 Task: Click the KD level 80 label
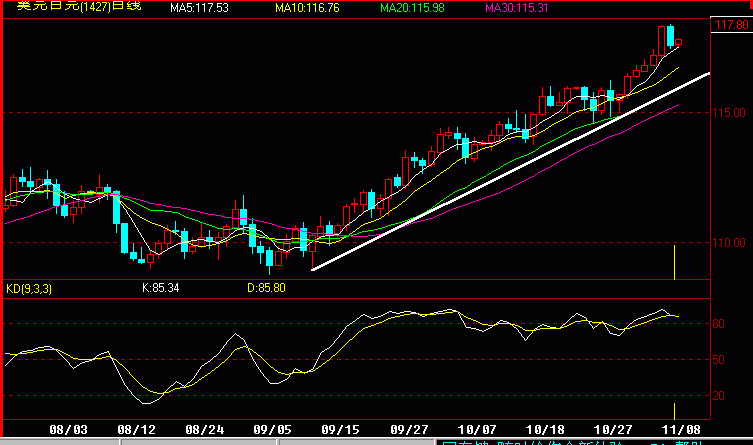click(x=718, y=324)
